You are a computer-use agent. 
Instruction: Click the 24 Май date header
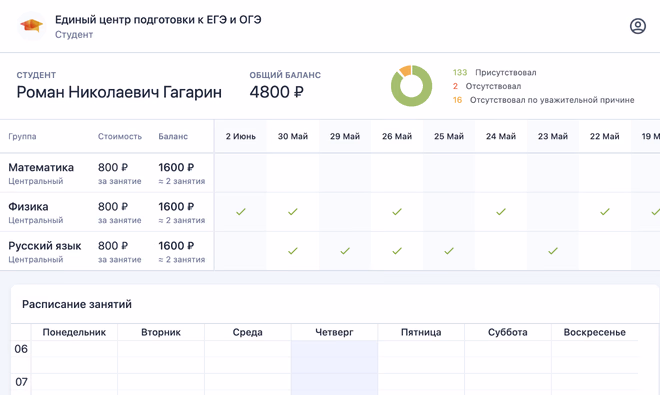501,136
